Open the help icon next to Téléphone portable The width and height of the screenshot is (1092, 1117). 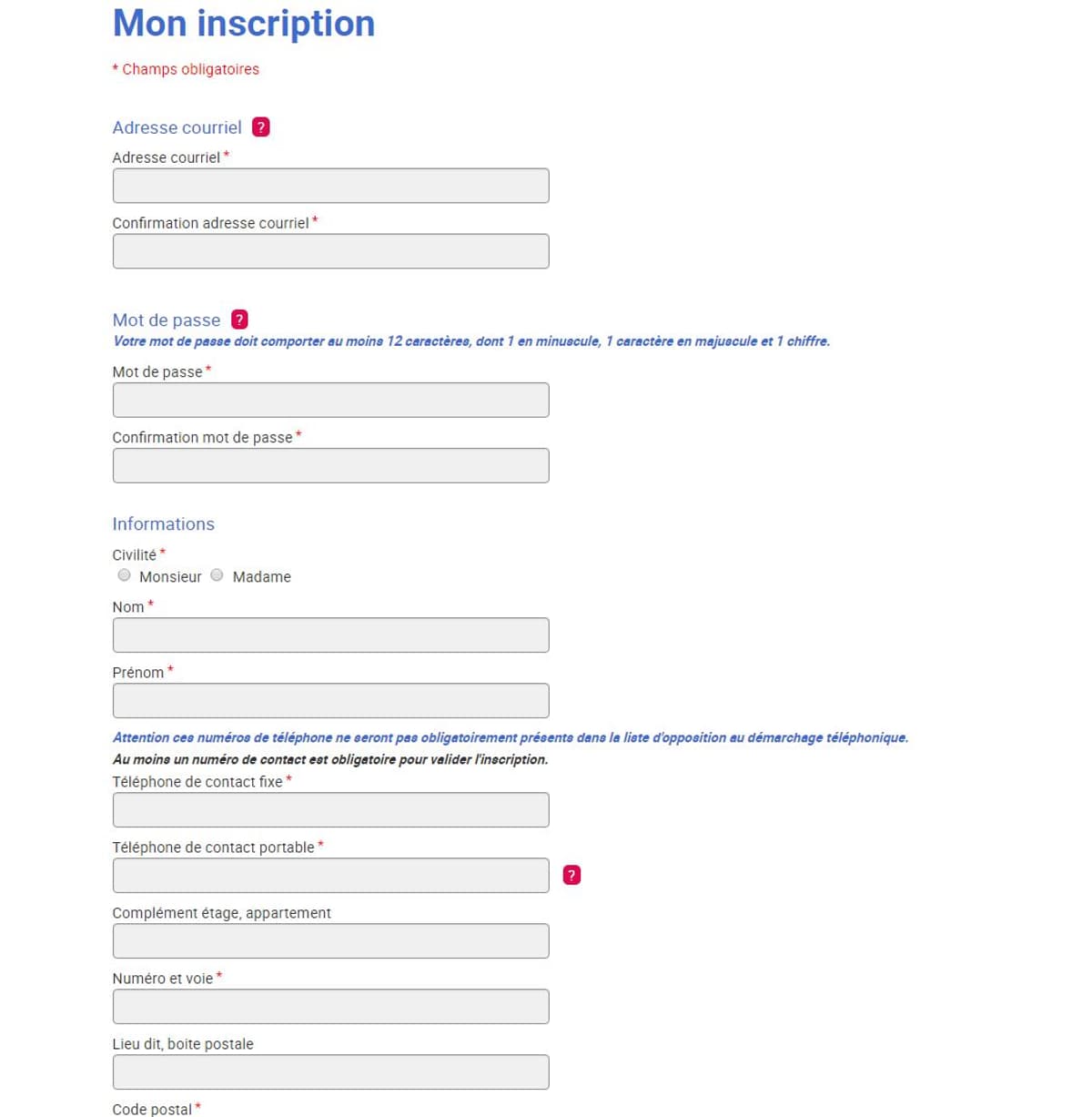point(571,874)
